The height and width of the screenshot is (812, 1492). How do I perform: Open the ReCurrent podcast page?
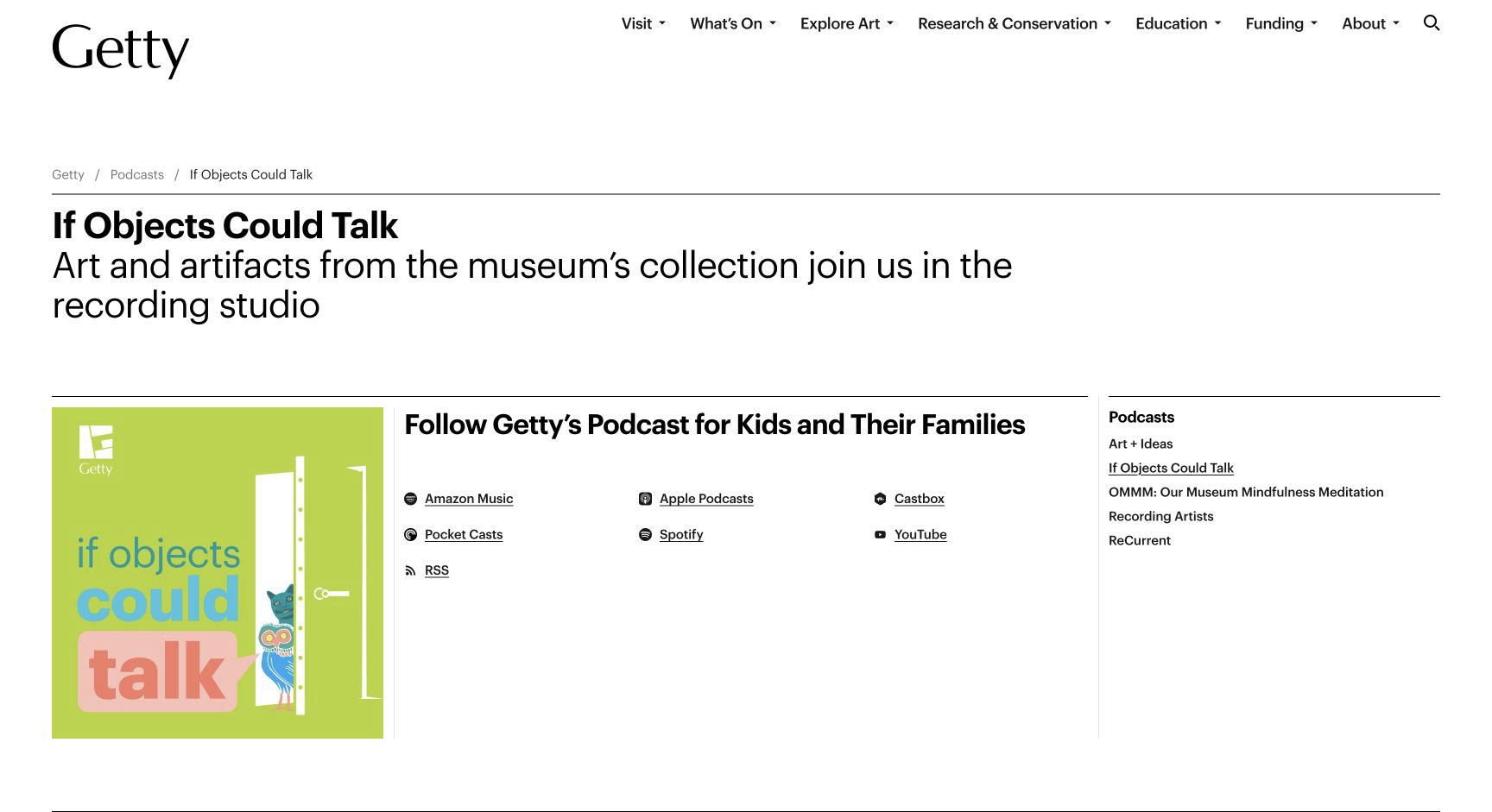point(1140,540)
